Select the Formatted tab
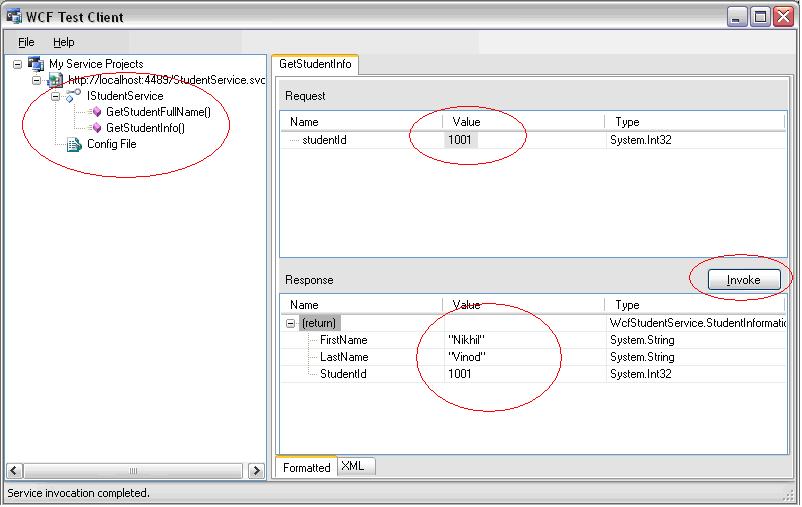 pos(307,467)
